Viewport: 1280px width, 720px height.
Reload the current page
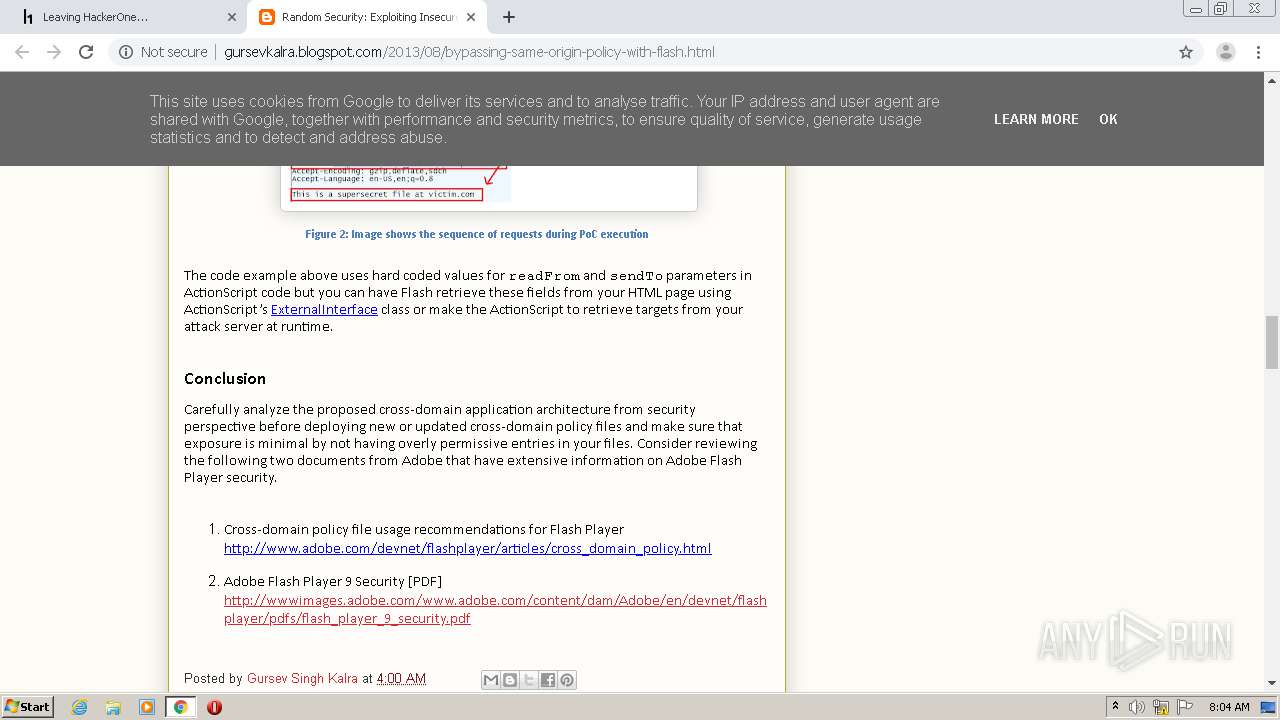click(86, 52)
